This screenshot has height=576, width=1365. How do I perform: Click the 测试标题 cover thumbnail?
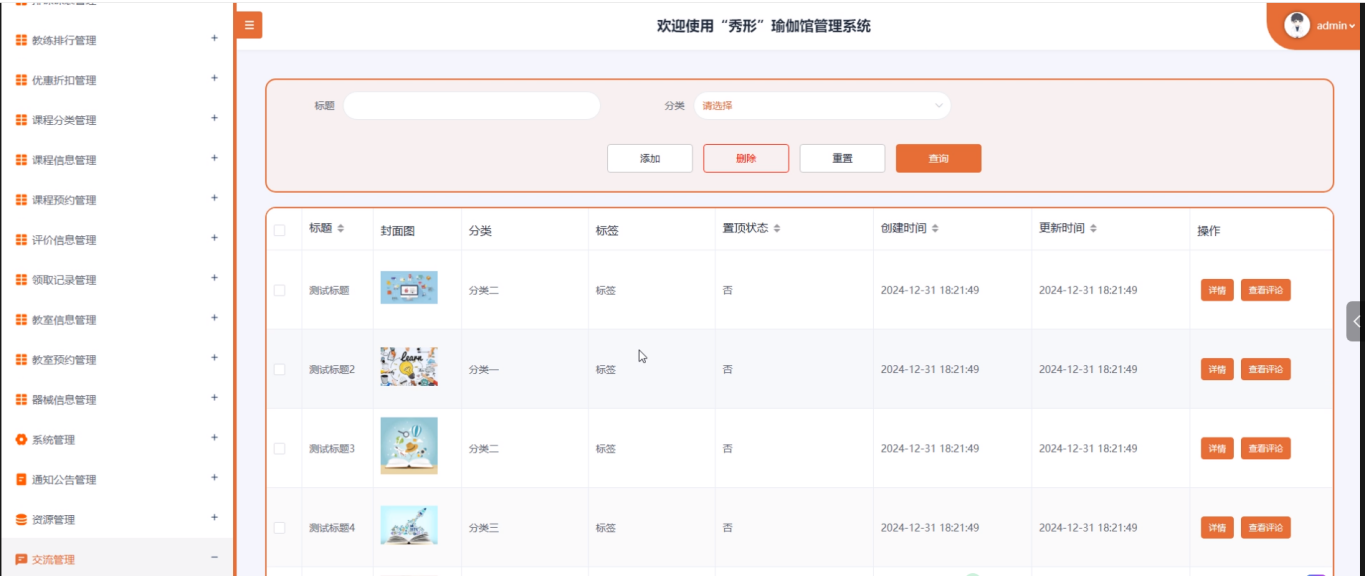point(409,288)
